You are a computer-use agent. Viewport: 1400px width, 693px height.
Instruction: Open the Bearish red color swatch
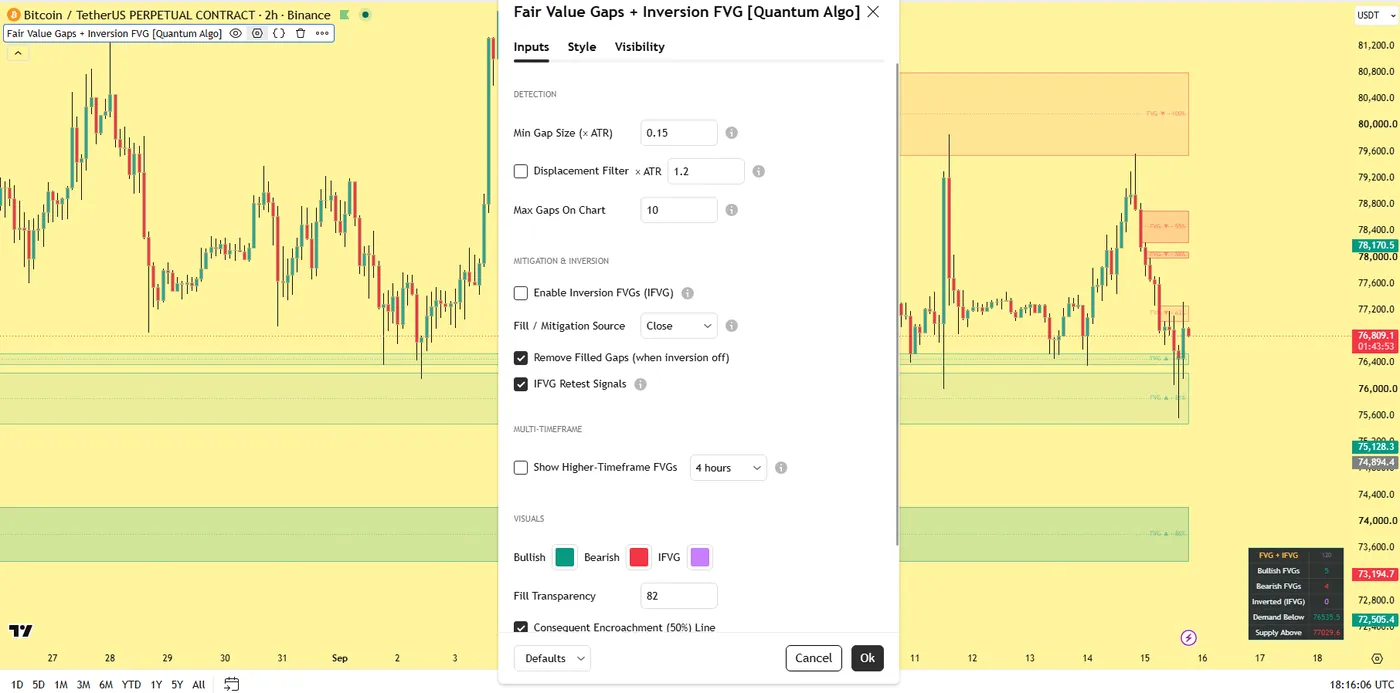pyautogui.click(x=639, y=557)
